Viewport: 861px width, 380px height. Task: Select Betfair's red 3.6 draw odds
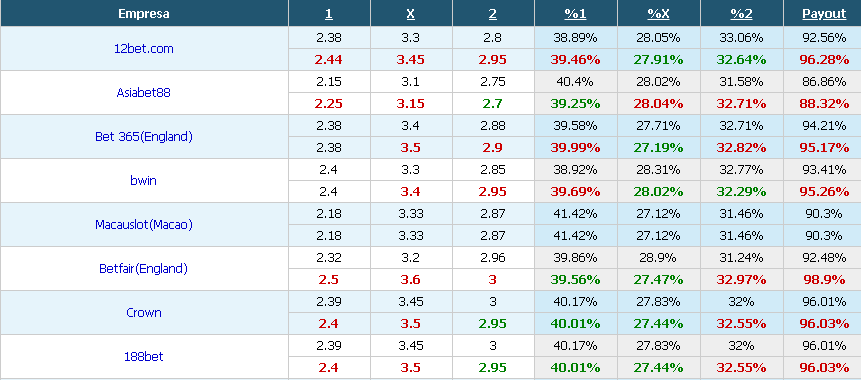(411, 280)
